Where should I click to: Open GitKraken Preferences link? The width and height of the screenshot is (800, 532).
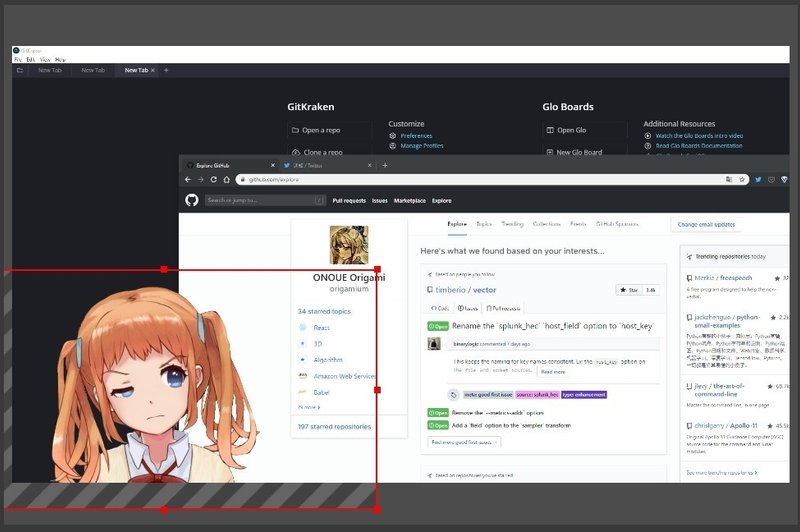pos(416,136)
